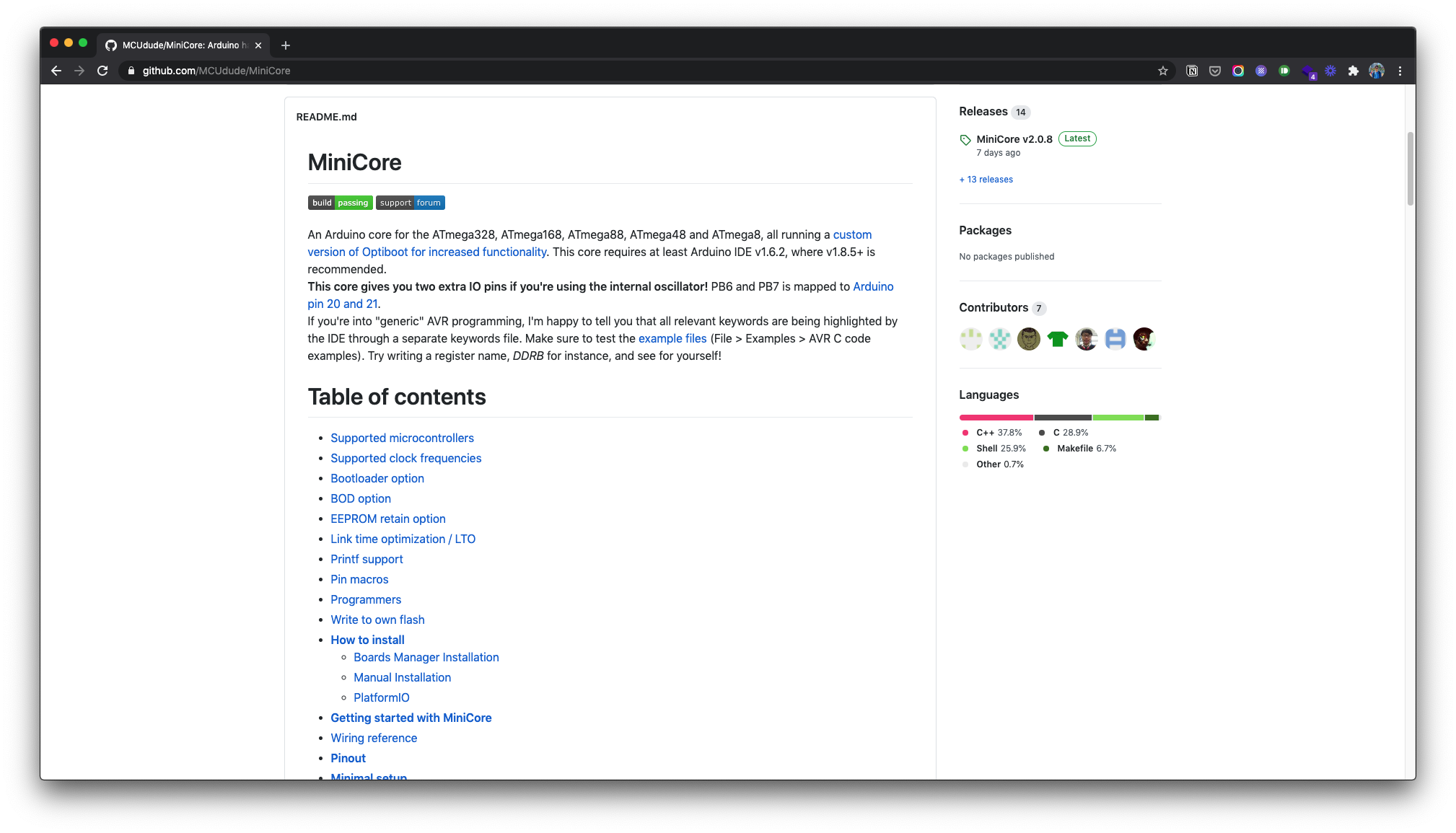Open the MiniCore v2.0.8 release
1456x833 pixels.
(1014, 139)
